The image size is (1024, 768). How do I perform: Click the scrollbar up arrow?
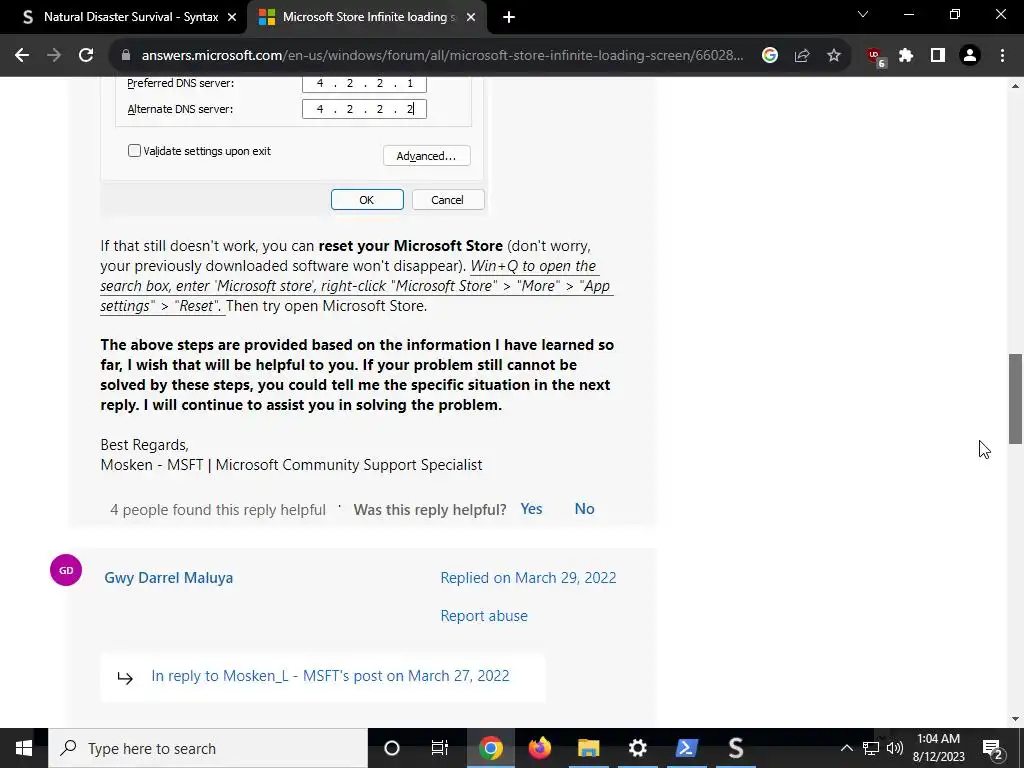tap(1016, 86)
